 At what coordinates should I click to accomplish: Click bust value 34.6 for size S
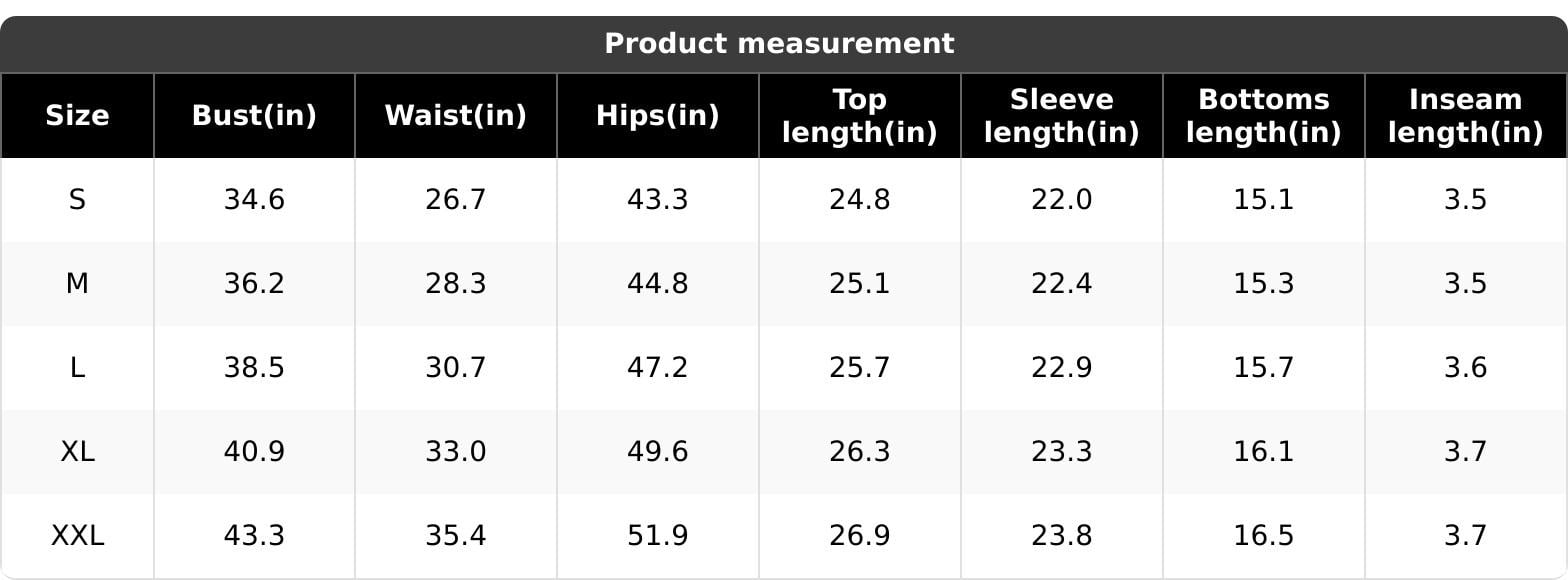254,200
